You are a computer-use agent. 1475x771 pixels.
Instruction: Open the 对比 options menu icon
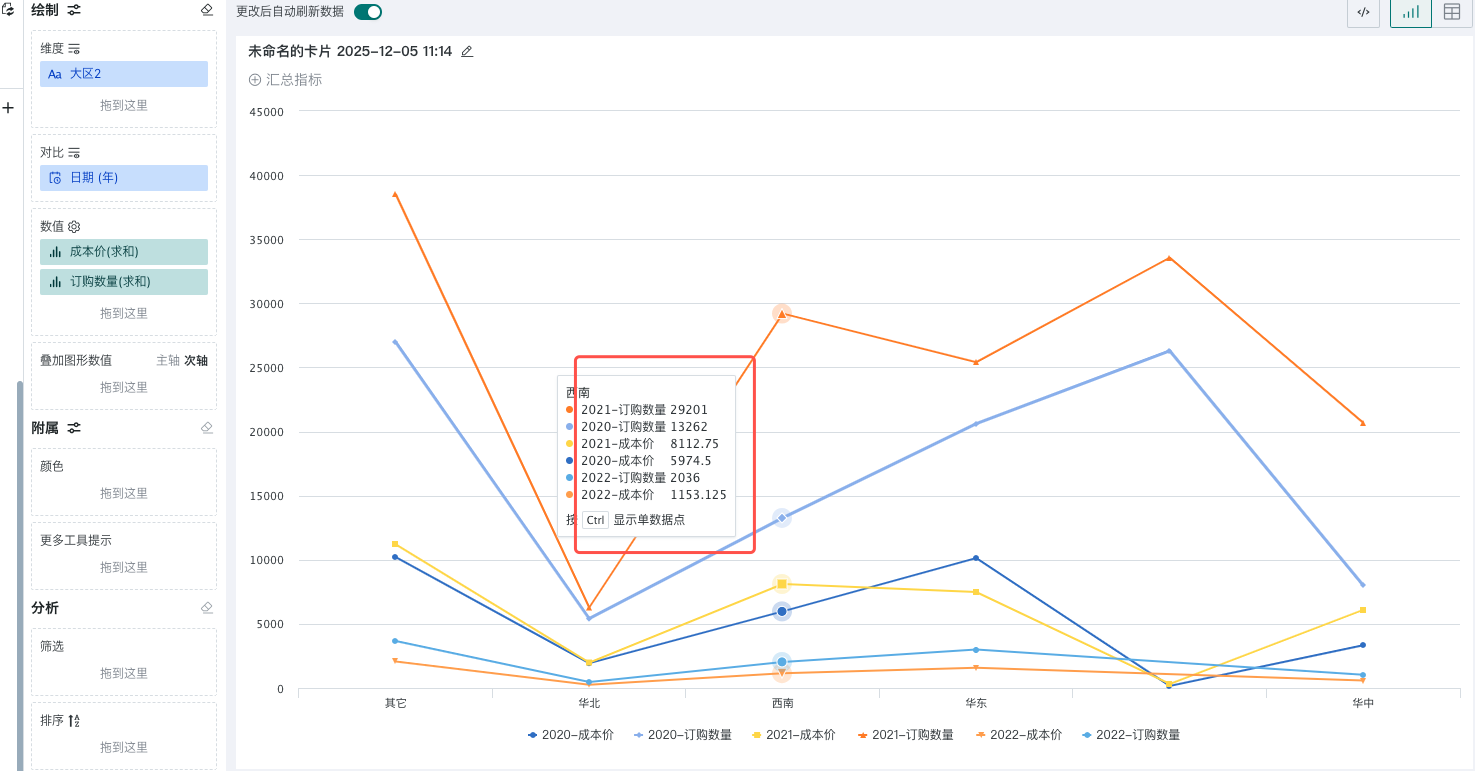(74, 153)
